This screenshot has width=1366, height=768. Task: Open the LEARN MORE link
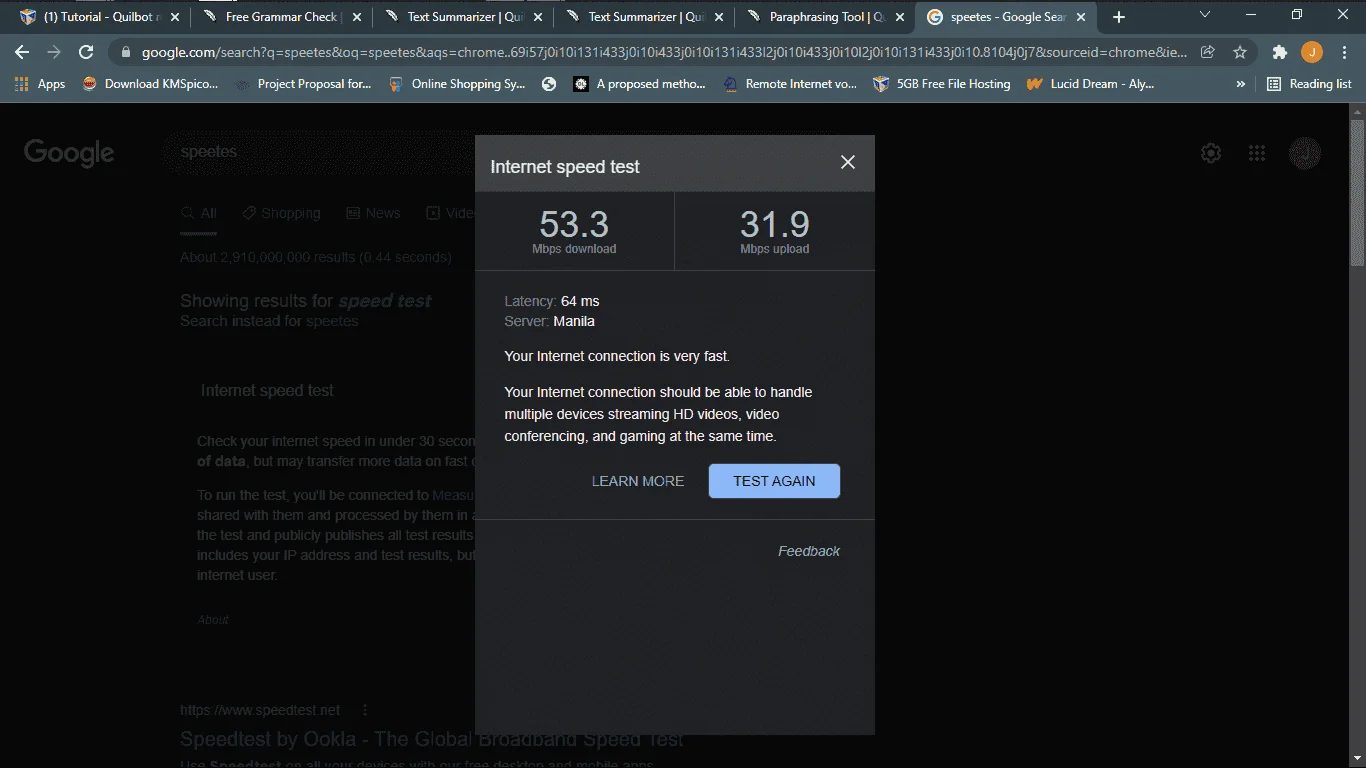coord(638,481)
